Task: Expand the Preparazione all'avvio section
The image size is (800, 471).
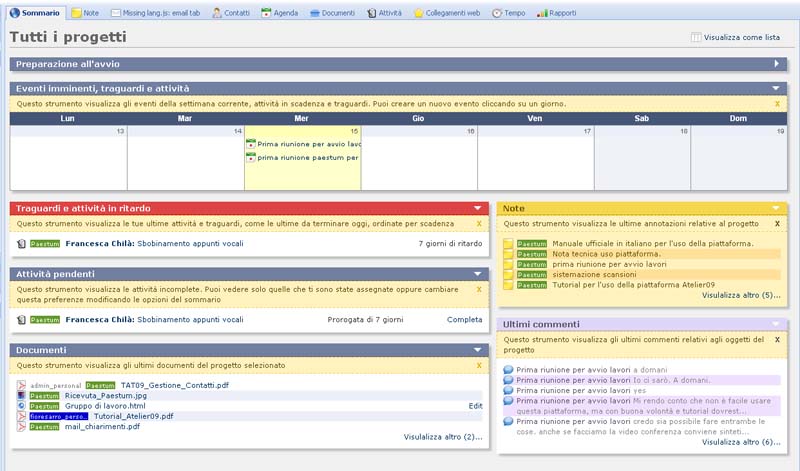Action: point(776,64)
